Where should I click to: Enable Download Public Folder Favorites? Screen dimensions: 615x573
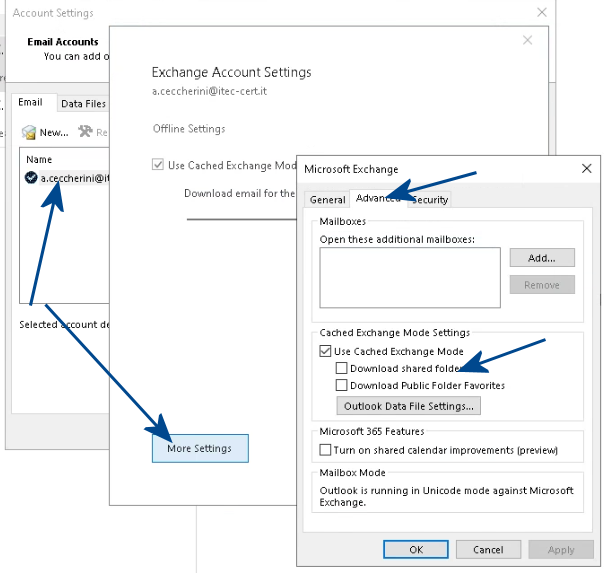click(x=341, y=385)
